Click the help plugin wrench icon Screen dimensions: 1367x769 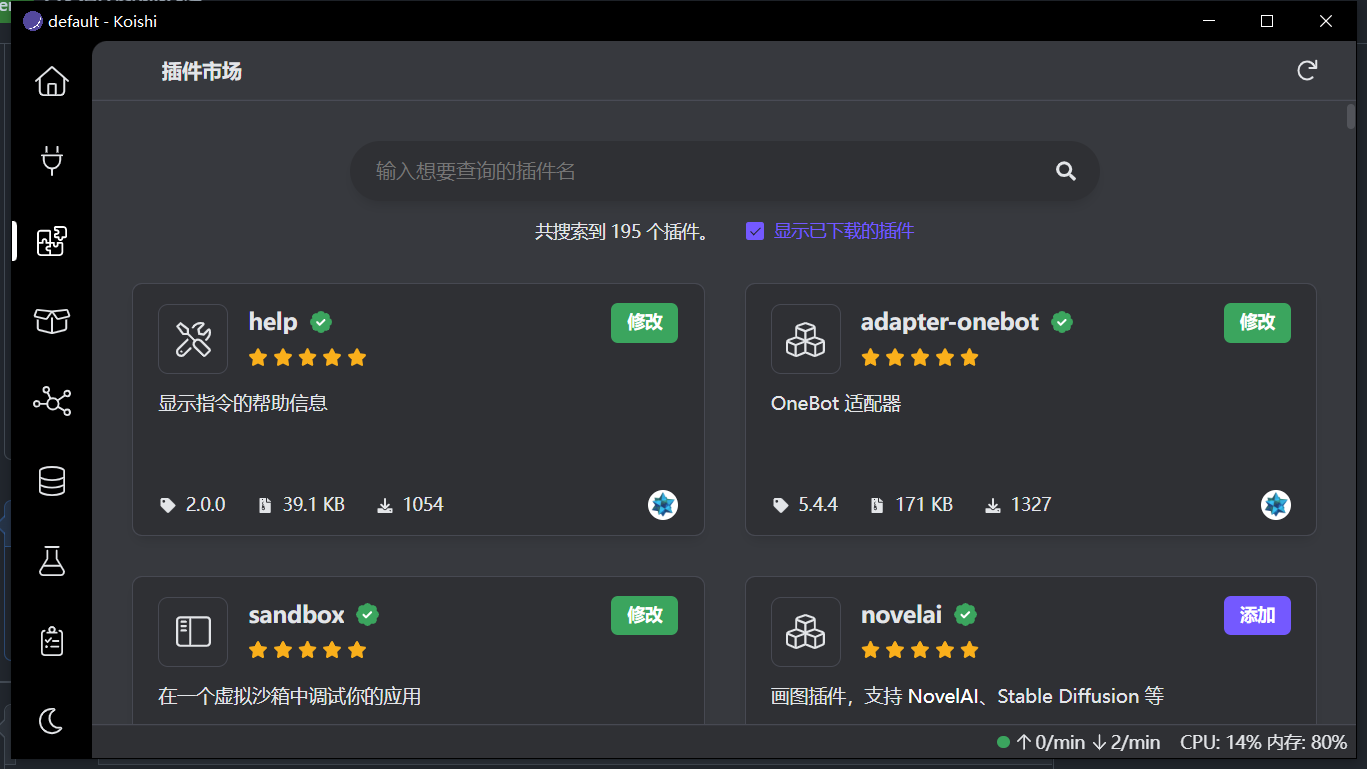[193, 339]
